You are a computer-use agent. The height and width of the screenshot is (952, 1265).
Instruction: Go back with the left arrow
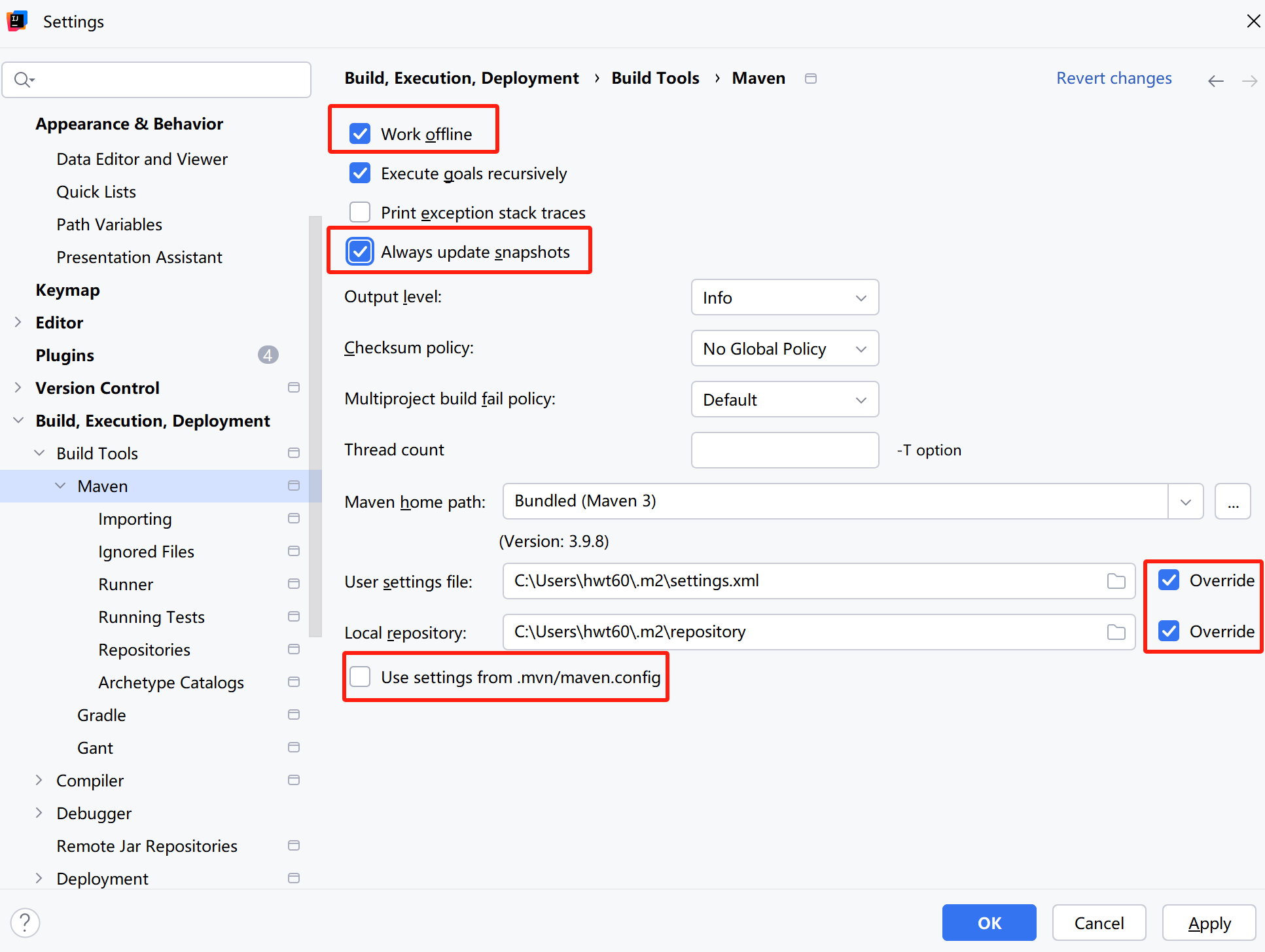(1216, 80)
